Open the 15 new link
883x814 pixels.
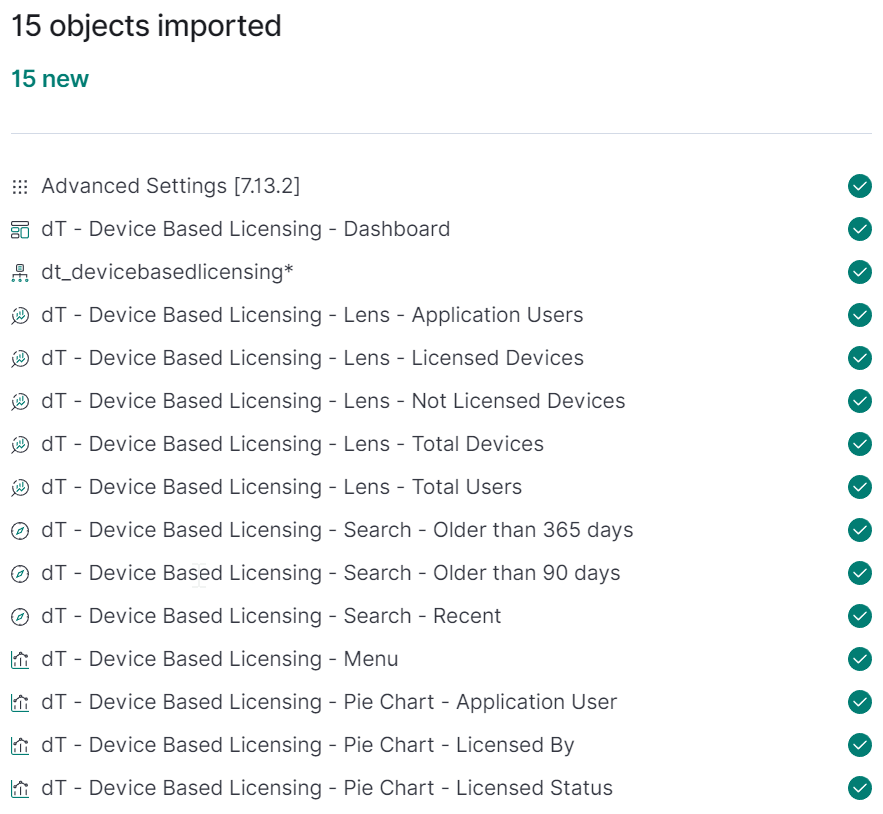tap(49, 78)
